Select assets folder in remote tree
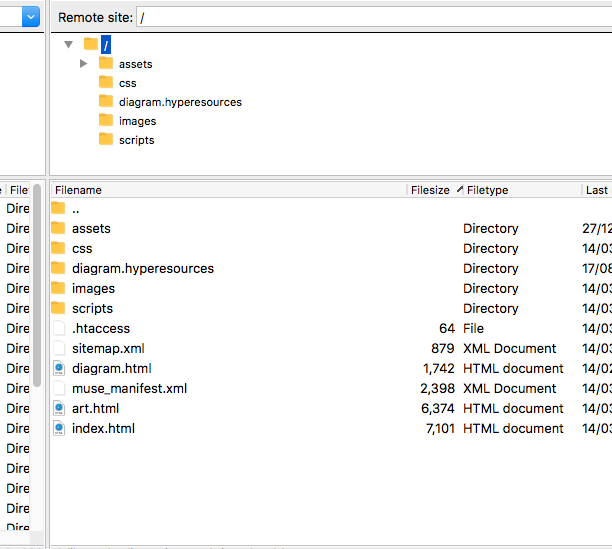Screen dimensions: 612x549 point(135,64)
